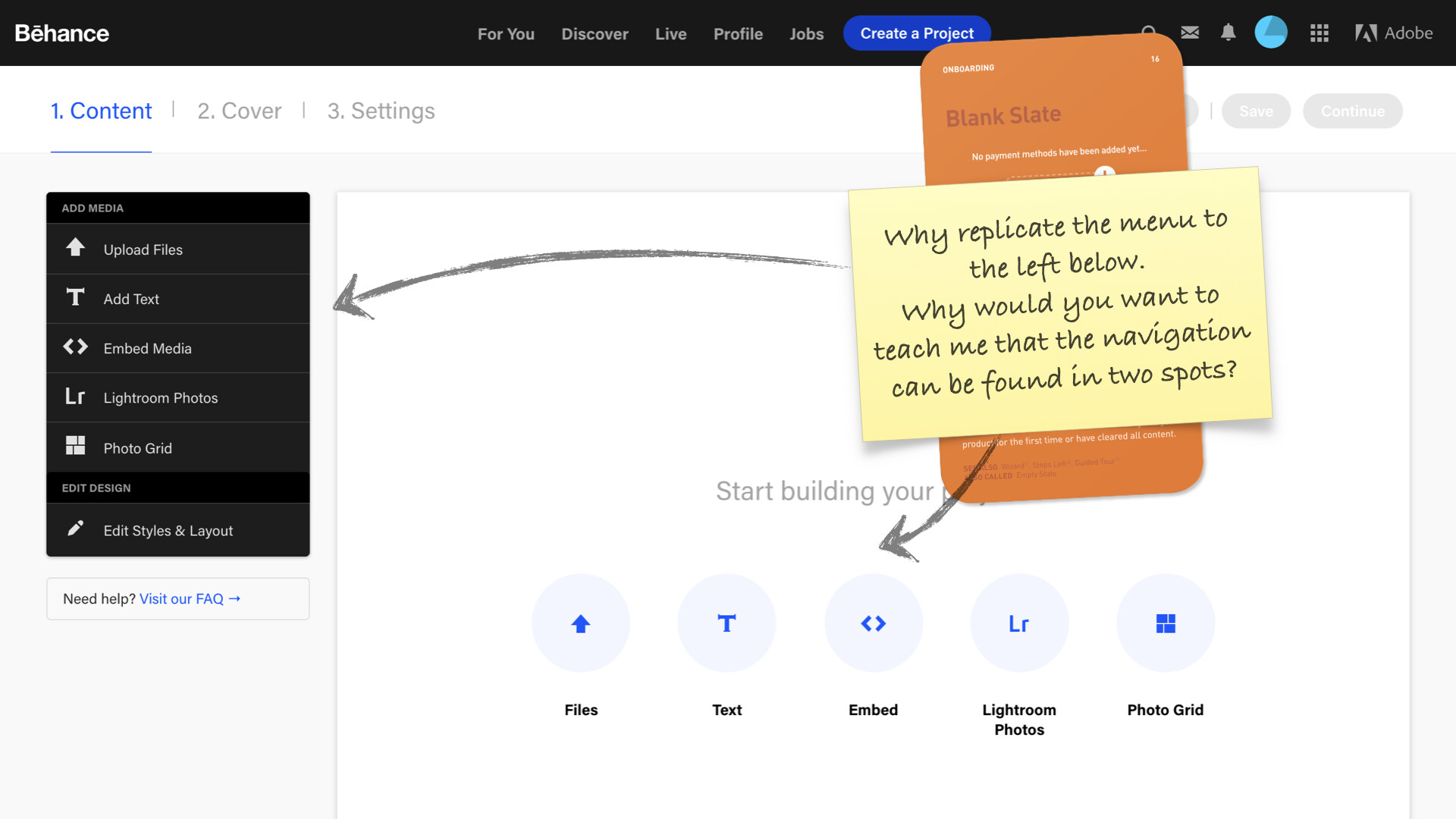The image size is (1456, 819).
Task: Switch to the 3. Settings tab
Action: (x=381, y=111)
